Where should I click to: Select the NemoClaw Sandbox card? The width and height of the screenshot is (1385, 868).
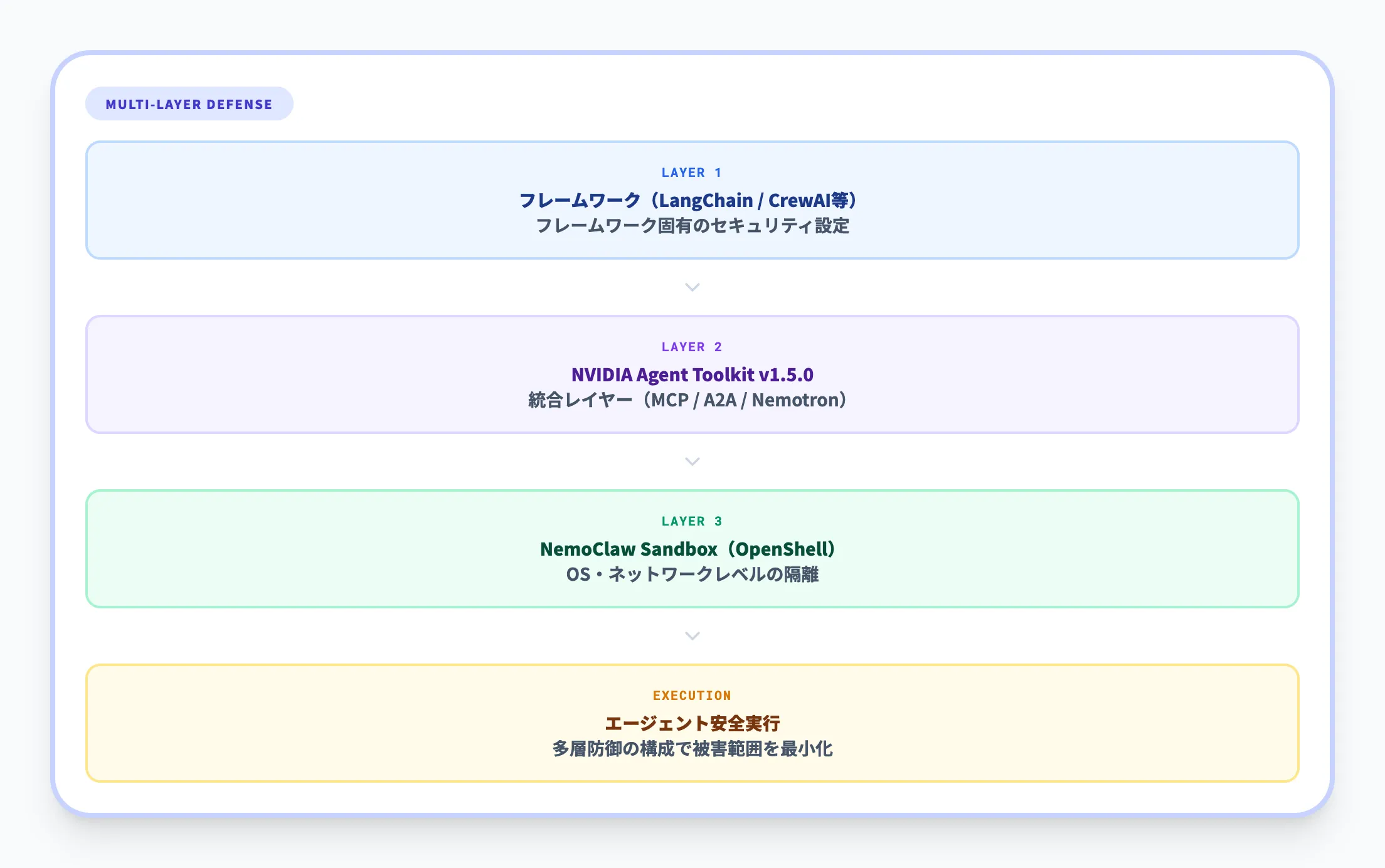pos(692,548)
